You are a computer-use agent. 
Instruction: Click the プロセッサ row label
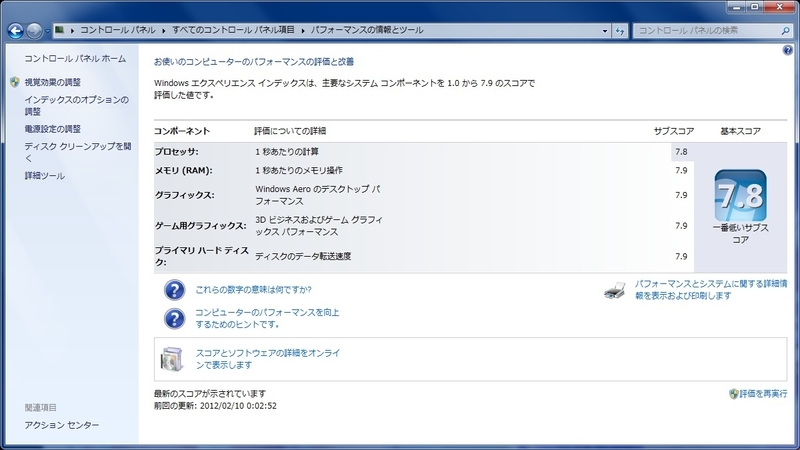click(177, 152)
